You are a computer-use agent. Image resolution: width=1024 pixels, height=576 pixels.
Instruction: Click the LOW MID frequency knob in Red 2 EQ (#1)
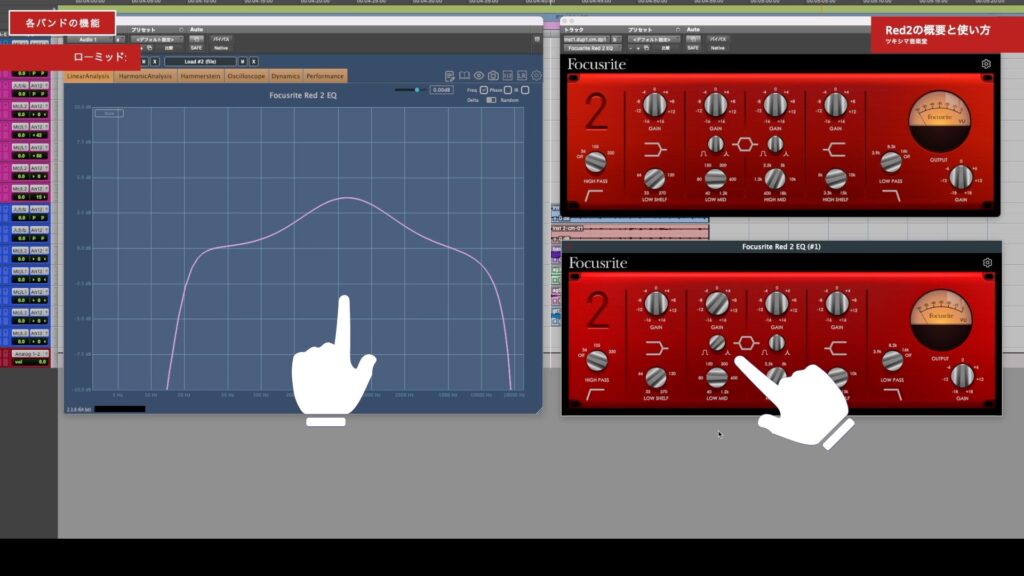(x=716, y=377)
